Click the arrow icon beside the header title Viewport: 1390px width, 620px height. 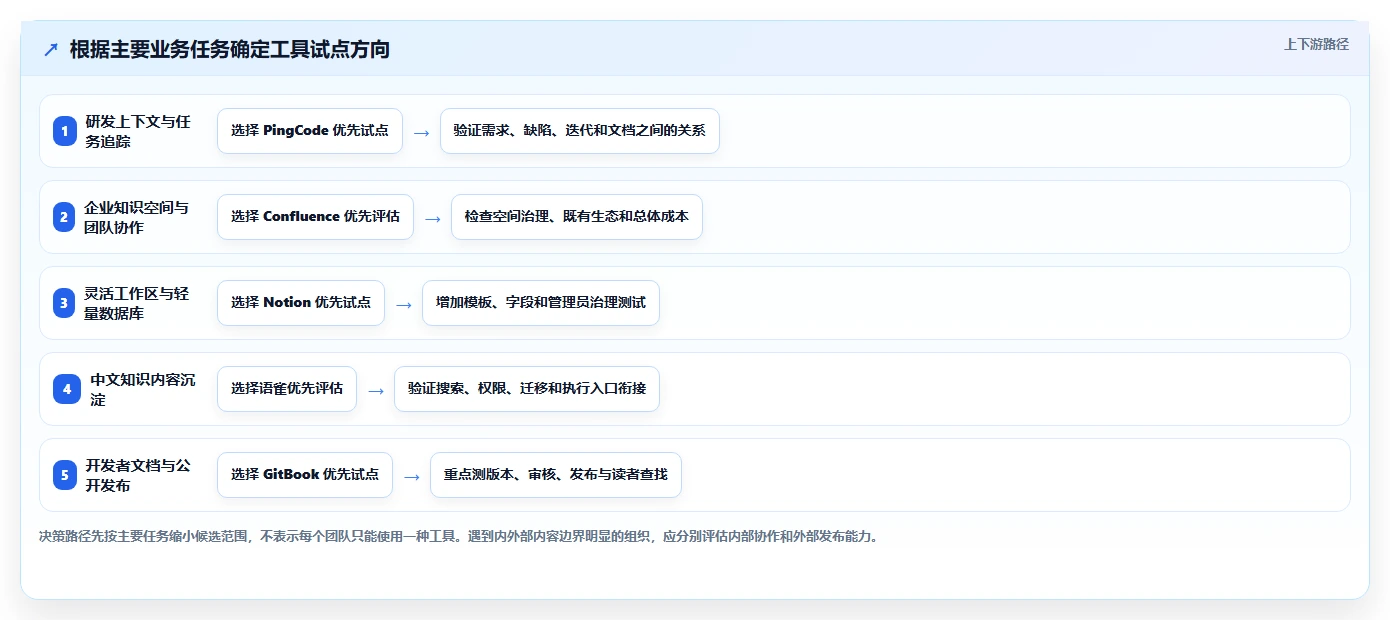coord(51,49)
